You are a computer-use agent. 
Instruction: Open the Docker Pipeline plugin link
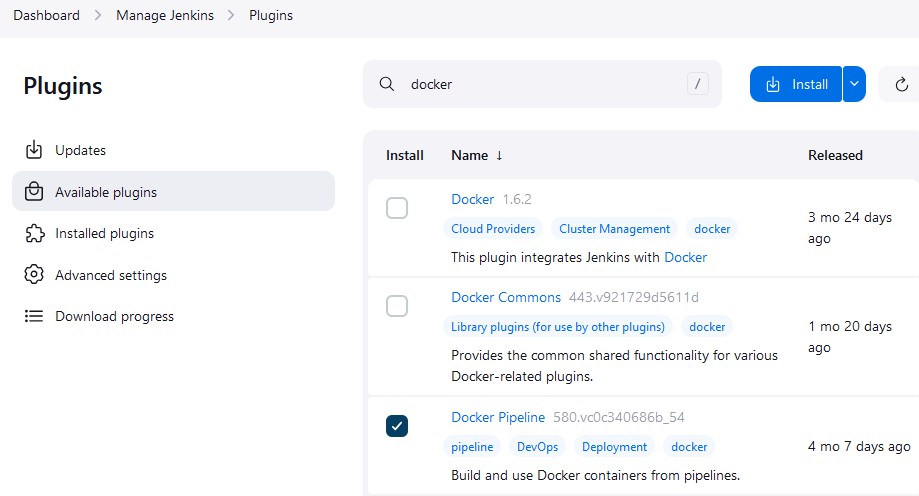click(x=498, y=417)
